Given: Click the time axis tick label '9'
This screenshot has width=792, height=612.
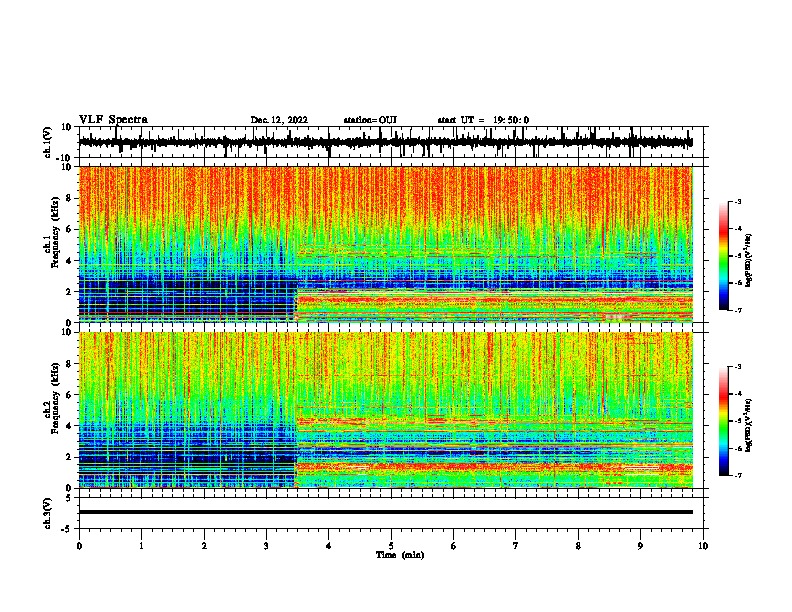Looking at the screenshot, I should click(x=640, y=546).
